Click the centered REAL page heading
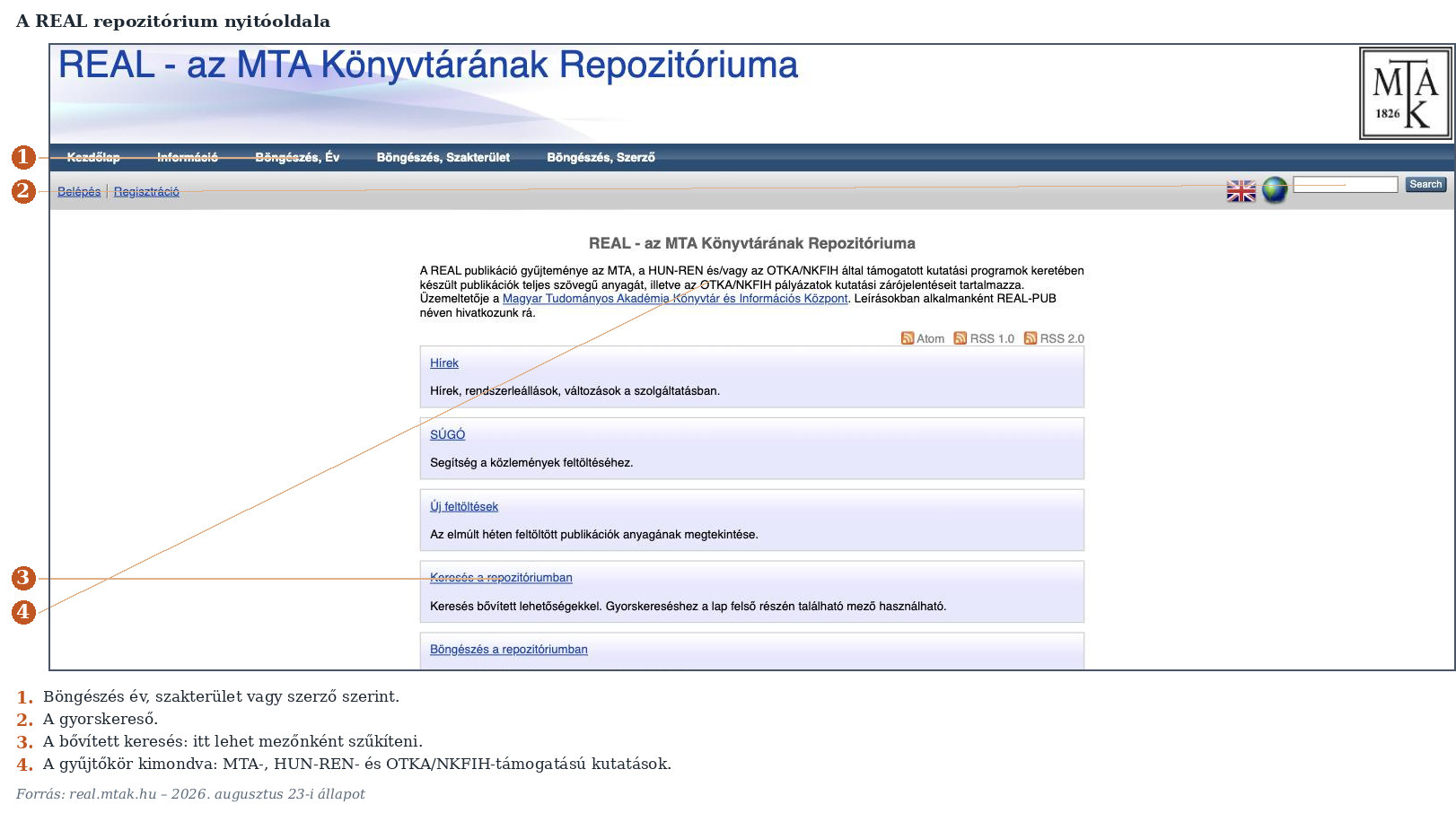Screen dimensions: 1456x813 (752, 243)
